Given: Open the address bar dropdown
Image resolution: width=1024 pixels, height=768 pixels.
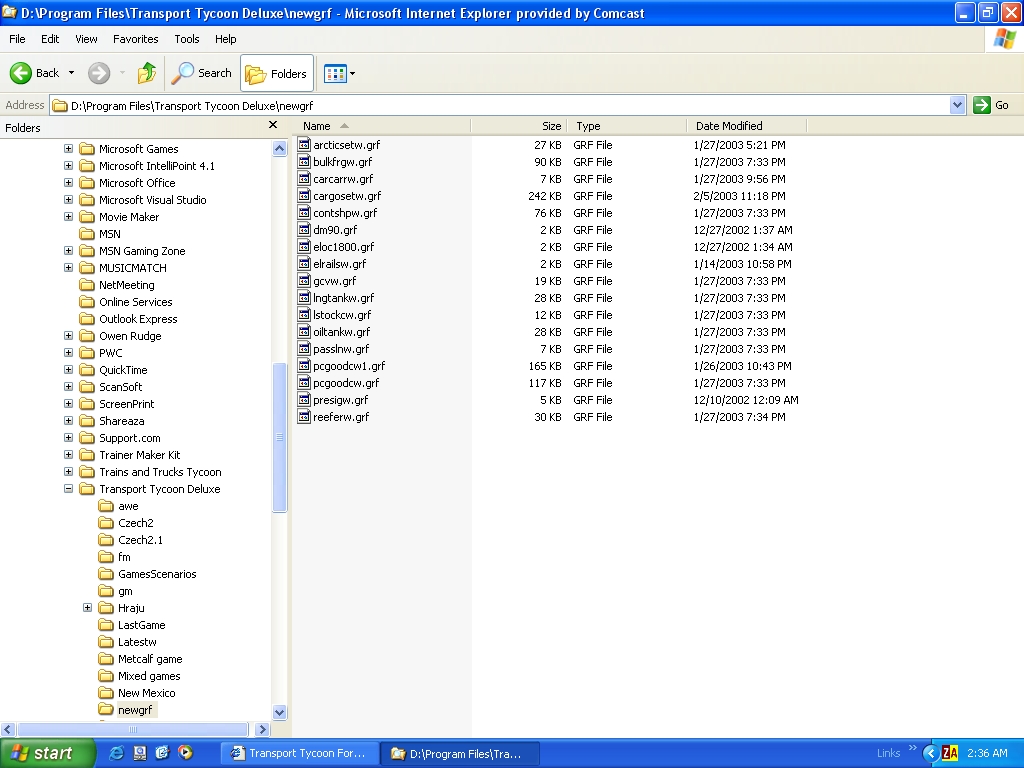Looking at the screenshot, I should [x=957, y=105].
